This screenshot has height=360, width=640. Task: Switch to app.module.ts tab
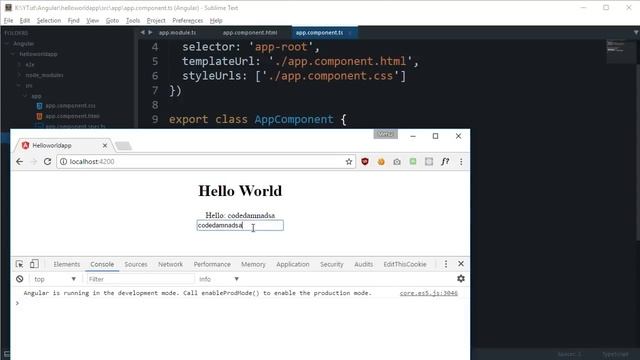click(178, 33)
